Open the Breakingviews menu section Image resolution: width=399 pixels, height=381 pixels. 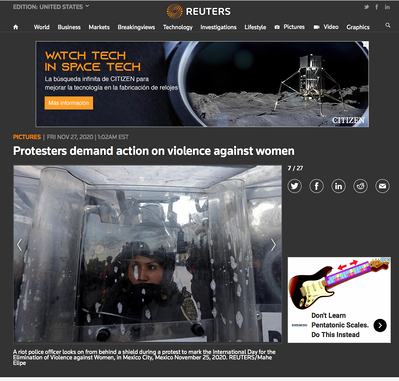coord(136,27)
